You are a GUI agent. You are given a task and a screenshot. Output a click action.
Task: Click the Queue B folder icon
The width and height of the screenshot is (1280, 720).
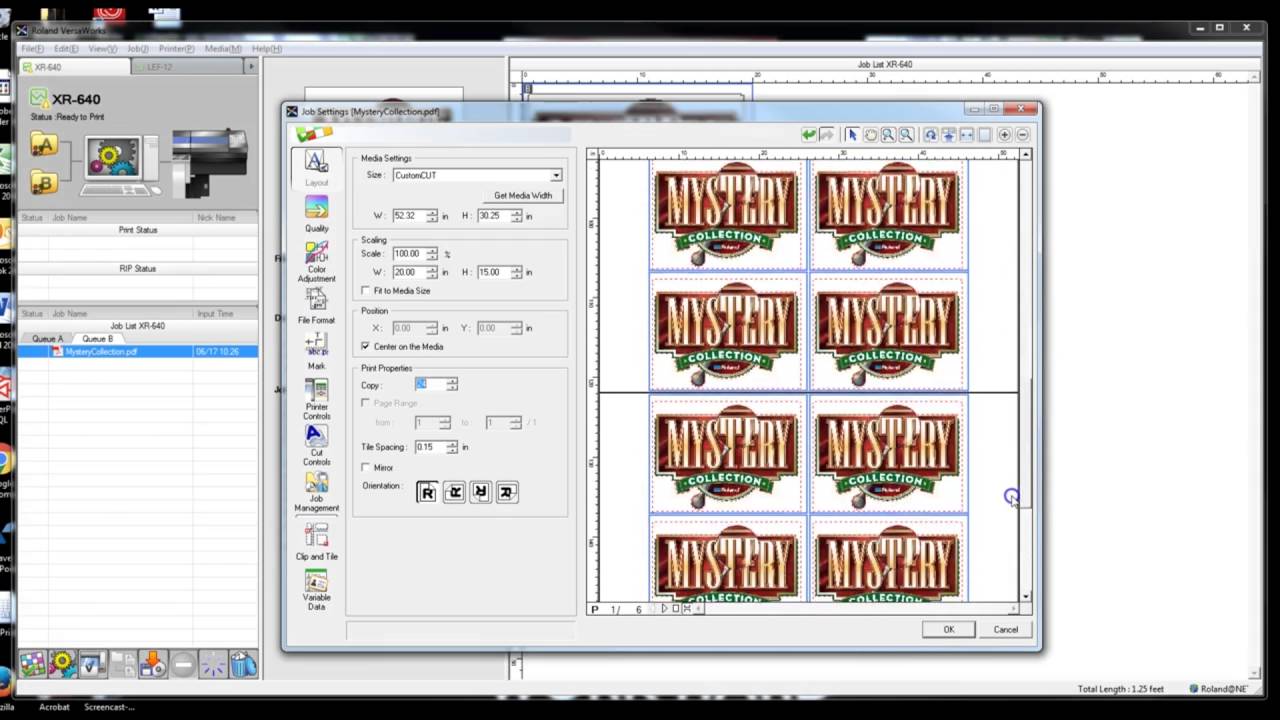(x=43, y=181)
